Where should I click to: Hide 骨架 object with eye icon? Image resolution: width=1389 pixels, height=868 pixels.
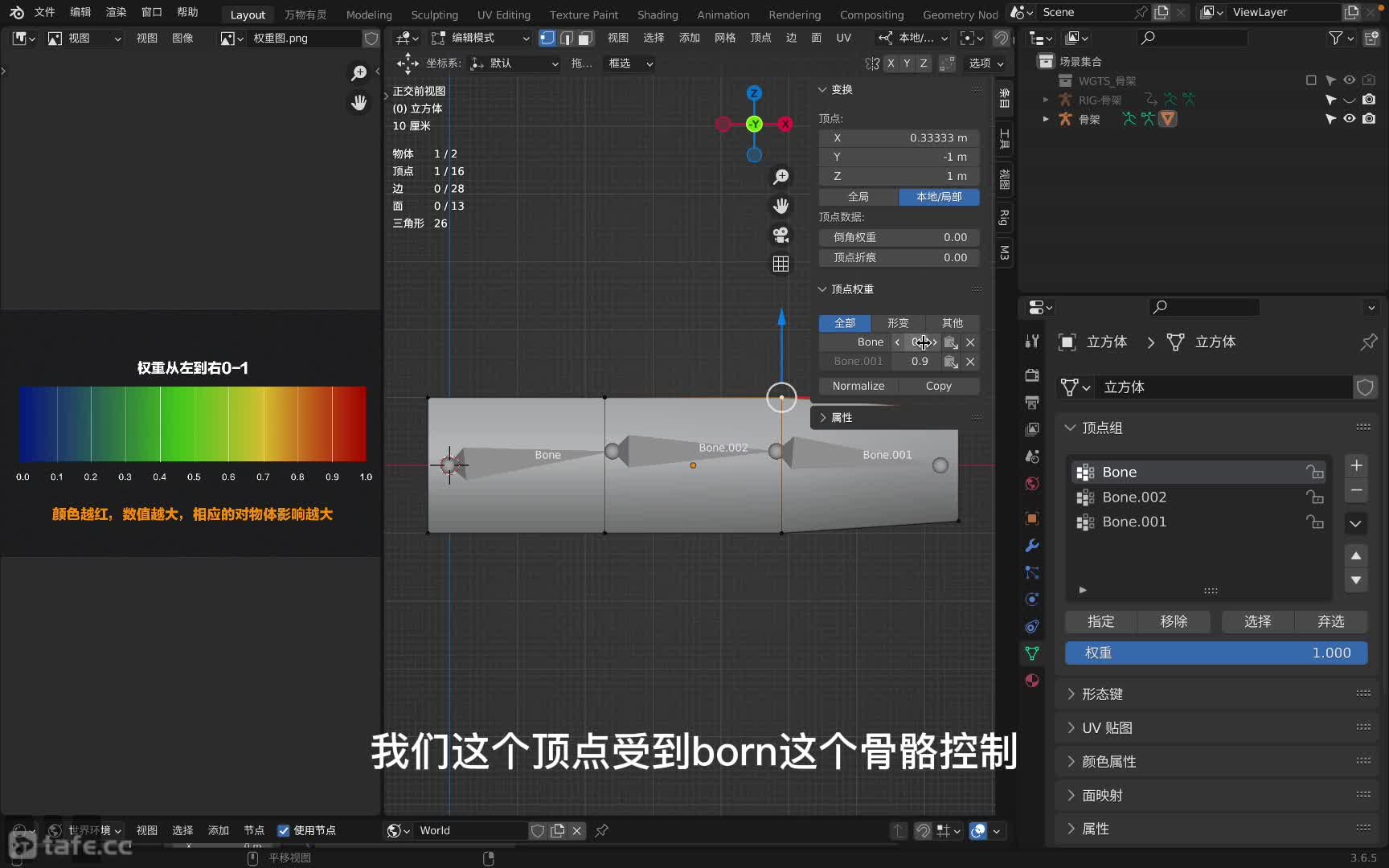coord(1350,119)
